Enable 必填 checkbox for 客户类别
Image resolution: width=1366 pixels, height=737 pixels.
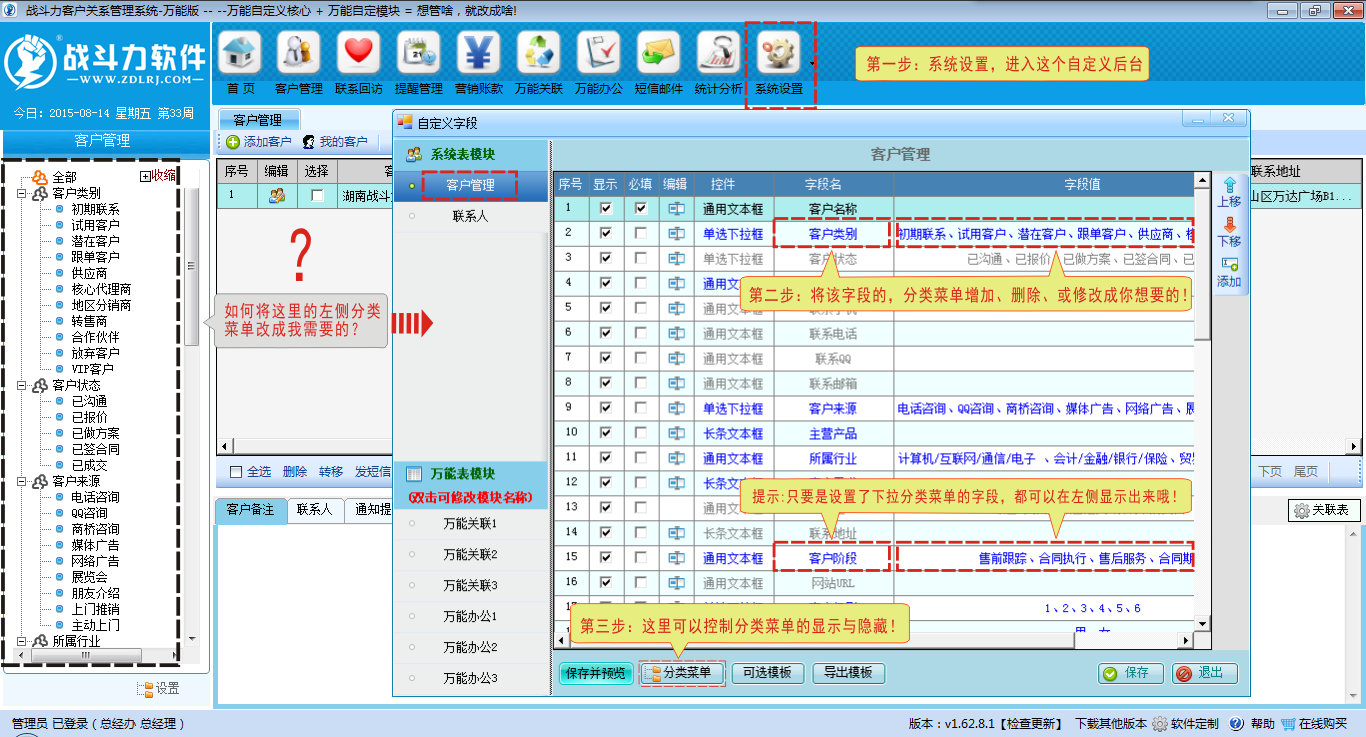[641, 234]
